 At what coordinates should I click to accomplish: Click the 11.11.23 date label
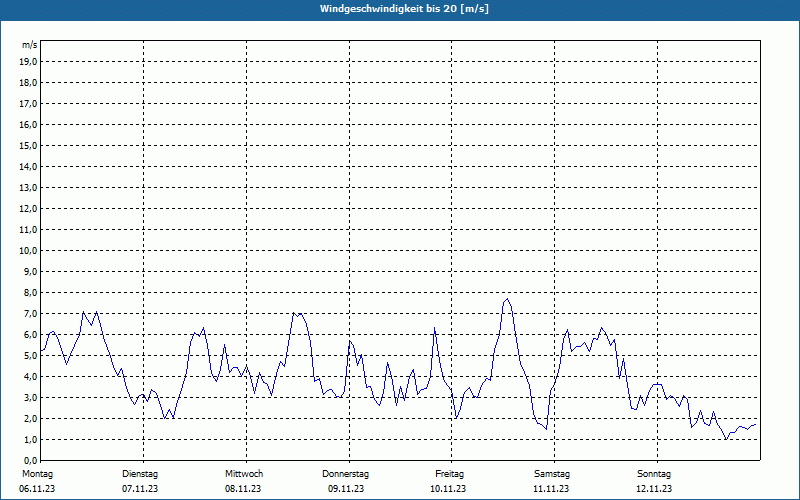[x=552, y=489]
